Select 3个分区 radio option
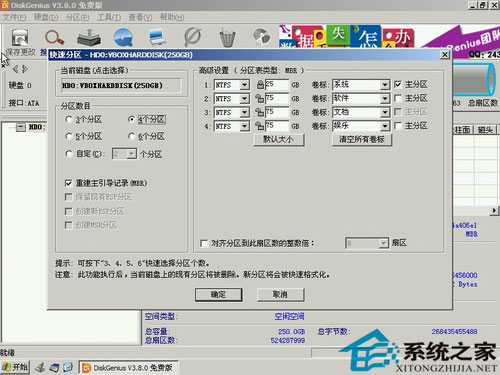500x375 pixels. coord(69,119)
